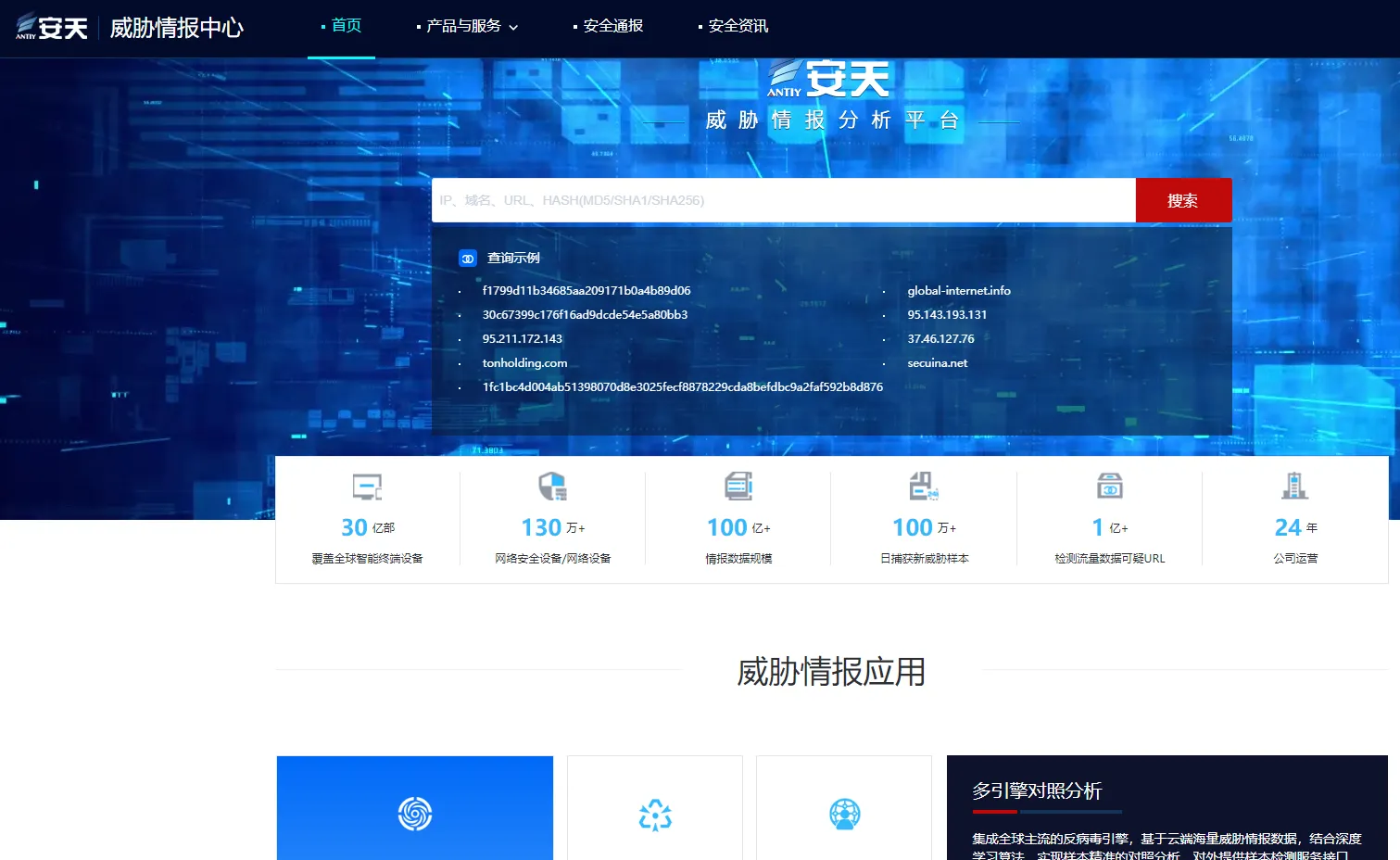The height and width of the screenshot is (860, 1400).
Task: Select example domain tonholding.com
Action: (x=524, y=363)
